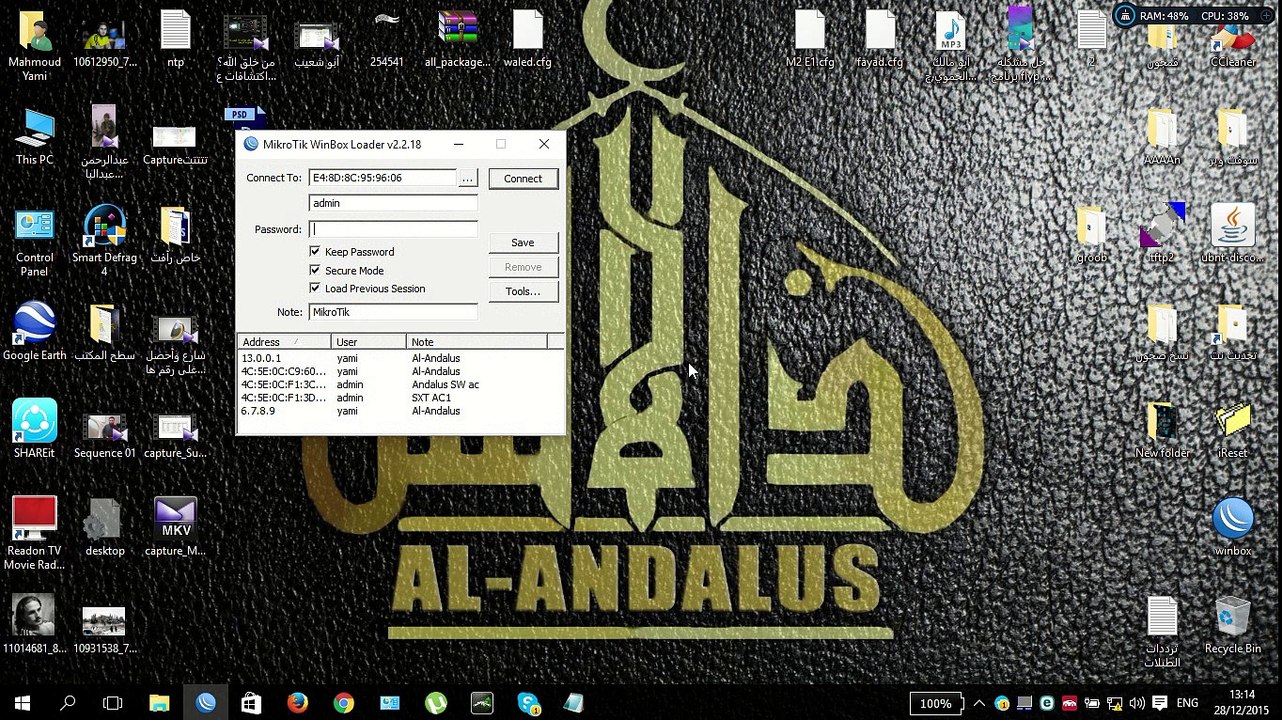
Task: Select the ubnt-disco... Java icon
Action: point(1233,234)
